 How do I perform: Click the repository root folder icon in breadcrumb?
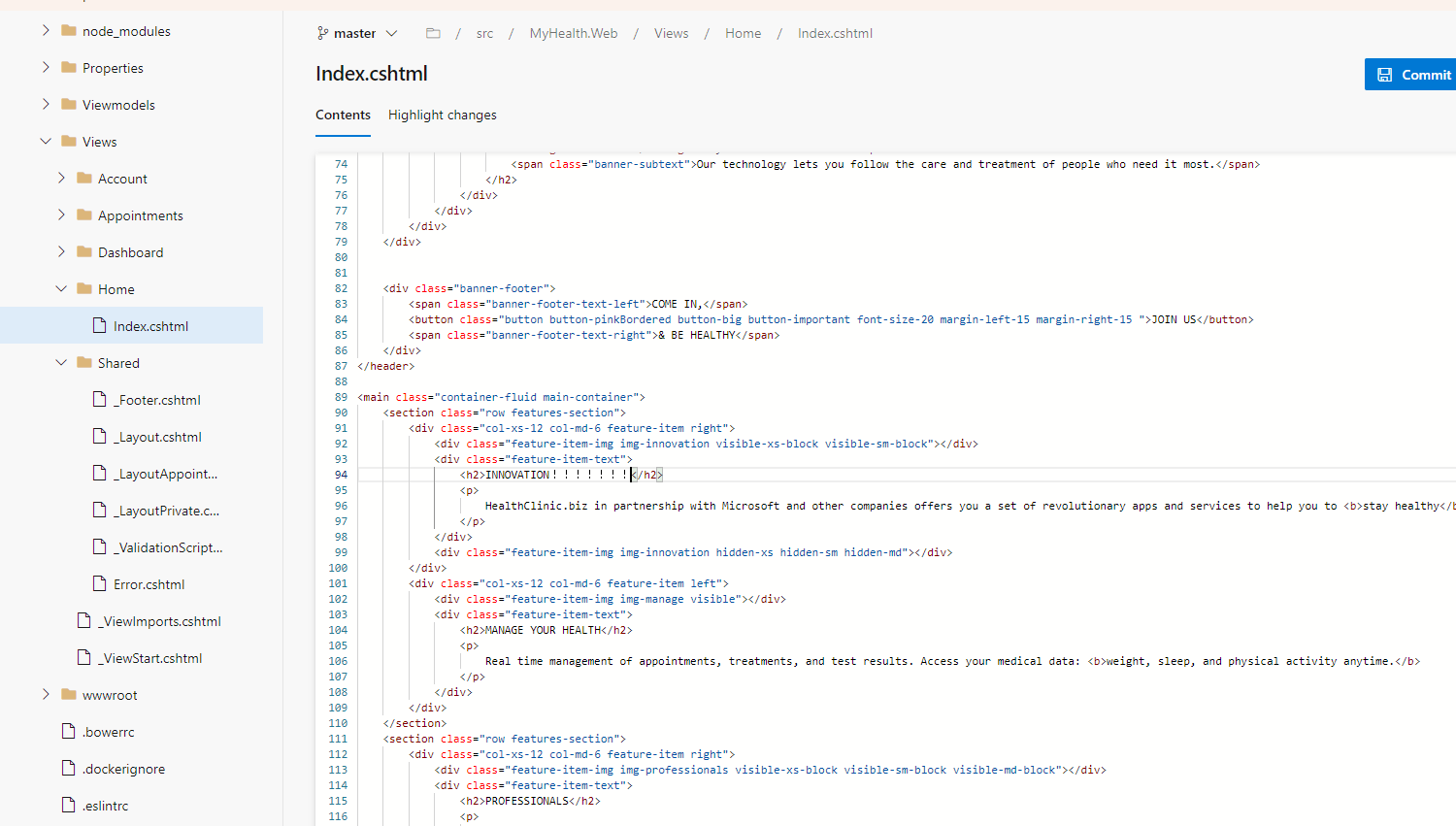click(x=433, y=33)
